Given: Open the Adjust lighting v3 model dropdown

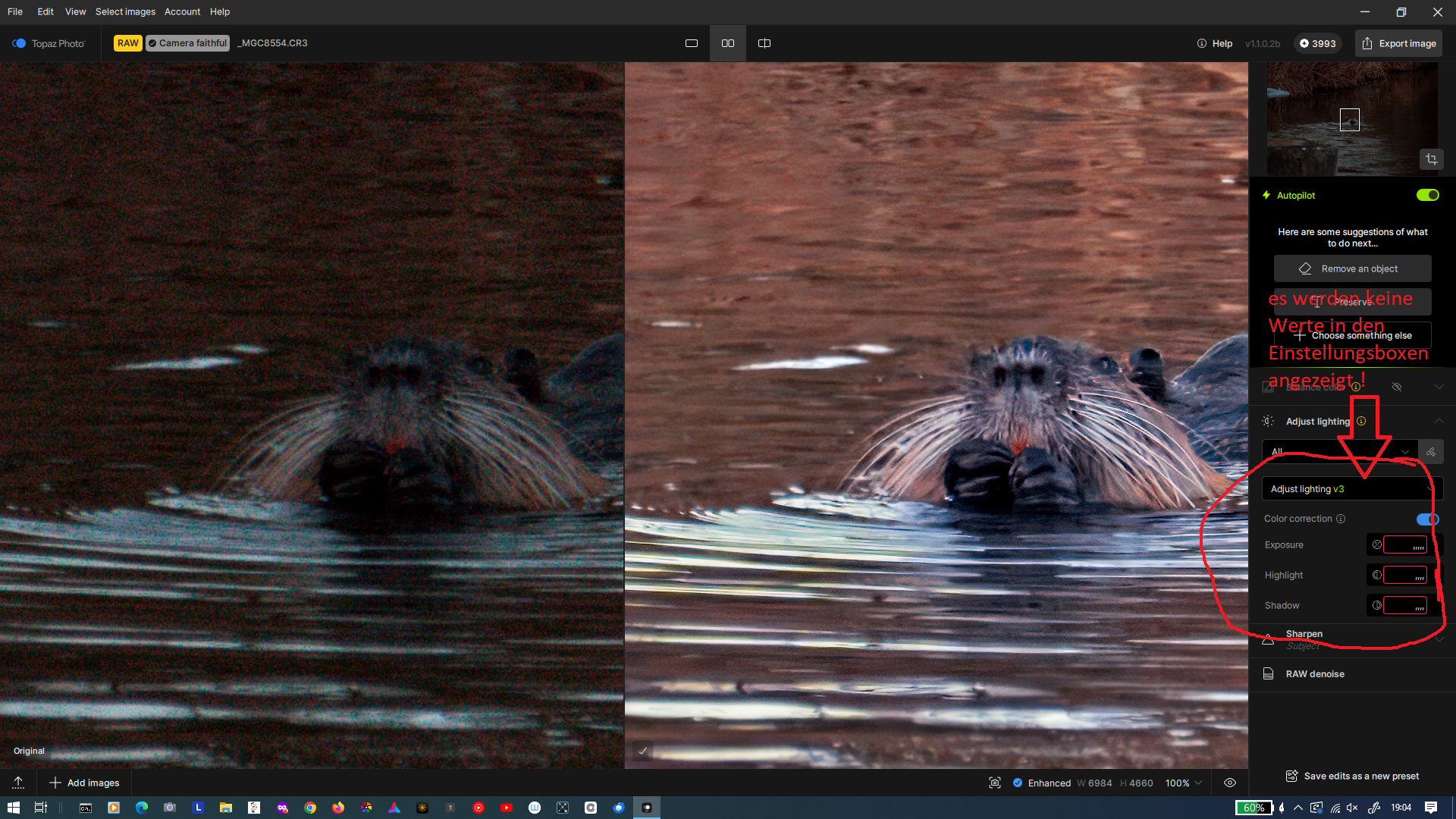Looking at the screenshot, I should pyautogui.click(x=1351, y=489).
